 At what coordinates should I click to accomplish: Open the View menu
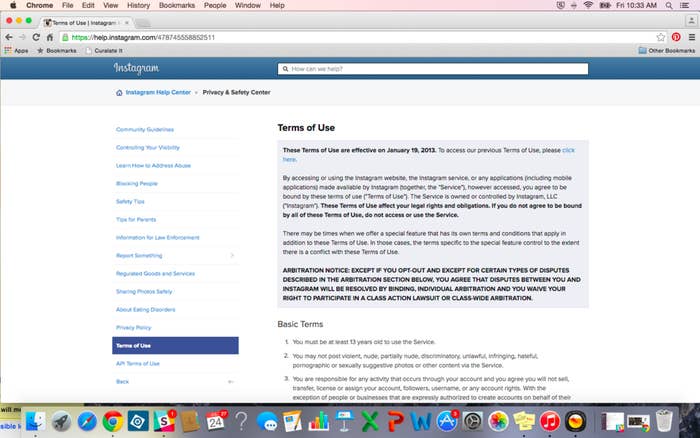[x=110, y=5]
